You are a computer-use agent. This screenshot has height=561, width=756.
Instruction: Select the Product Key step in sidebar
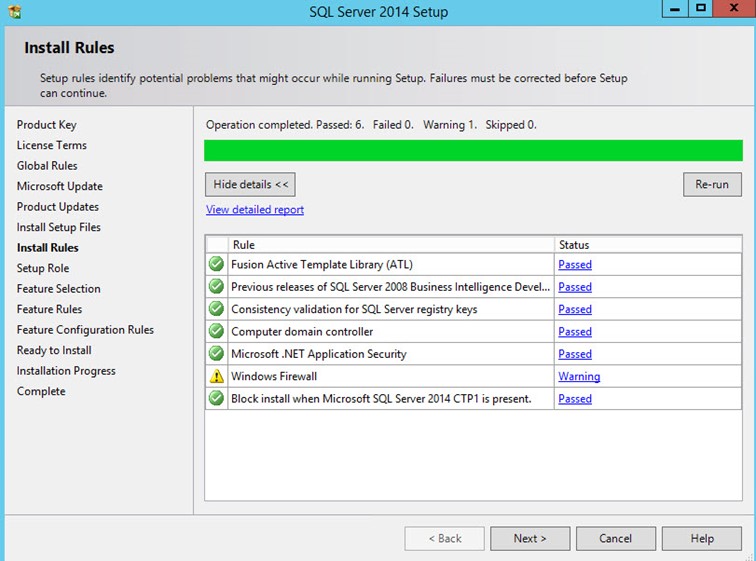(x=46, y=125)
